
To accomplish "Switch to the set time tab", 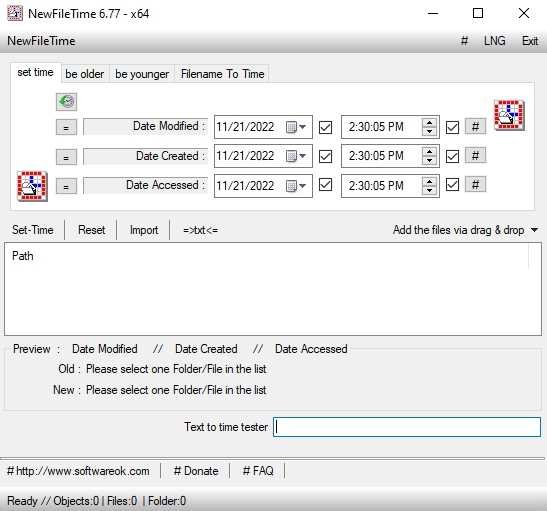I will point(36,73).
